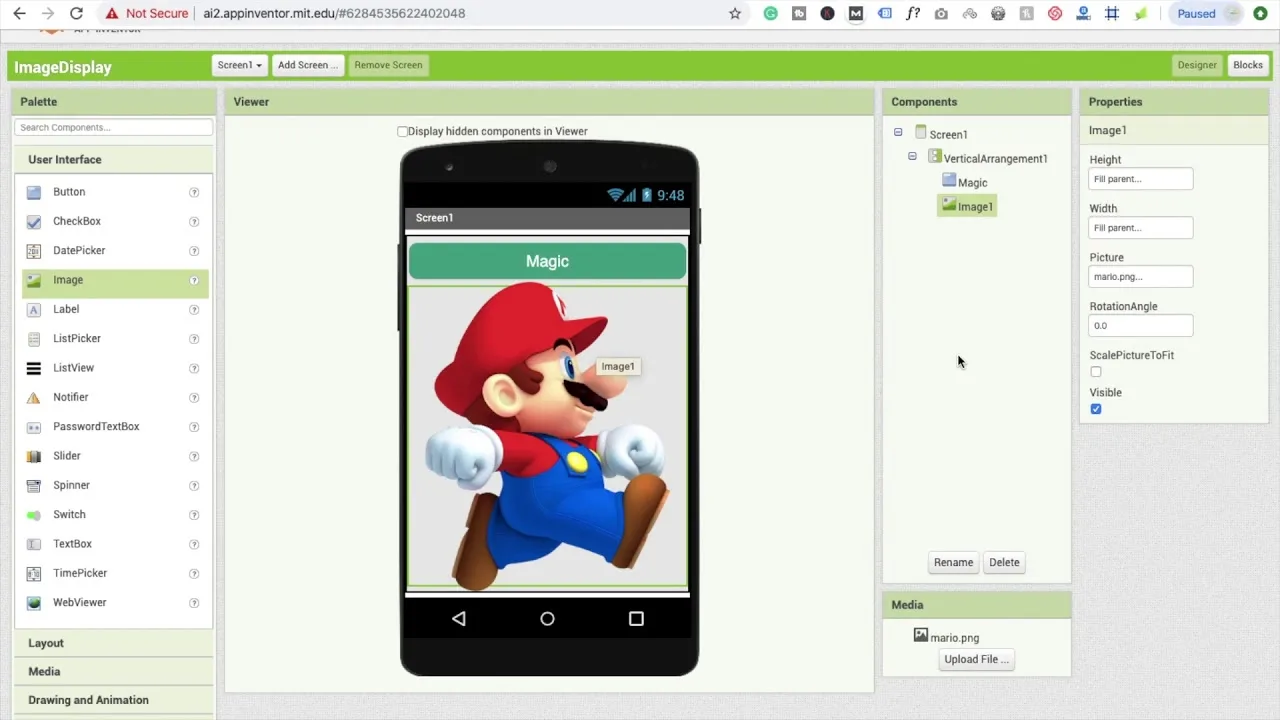Edit the Width property field

click(1141, 228)
